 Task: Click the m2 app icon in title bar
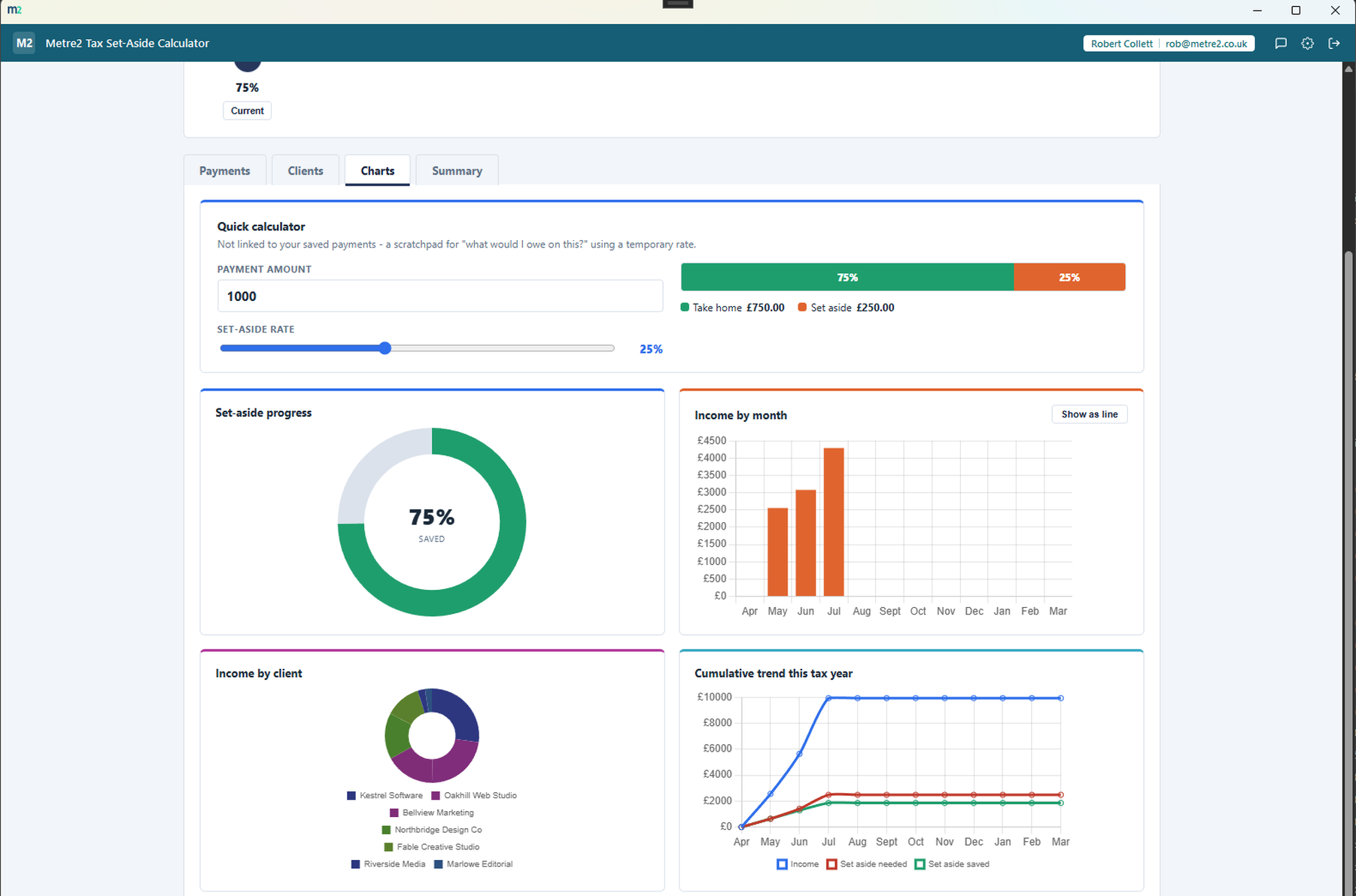[14, 10]
